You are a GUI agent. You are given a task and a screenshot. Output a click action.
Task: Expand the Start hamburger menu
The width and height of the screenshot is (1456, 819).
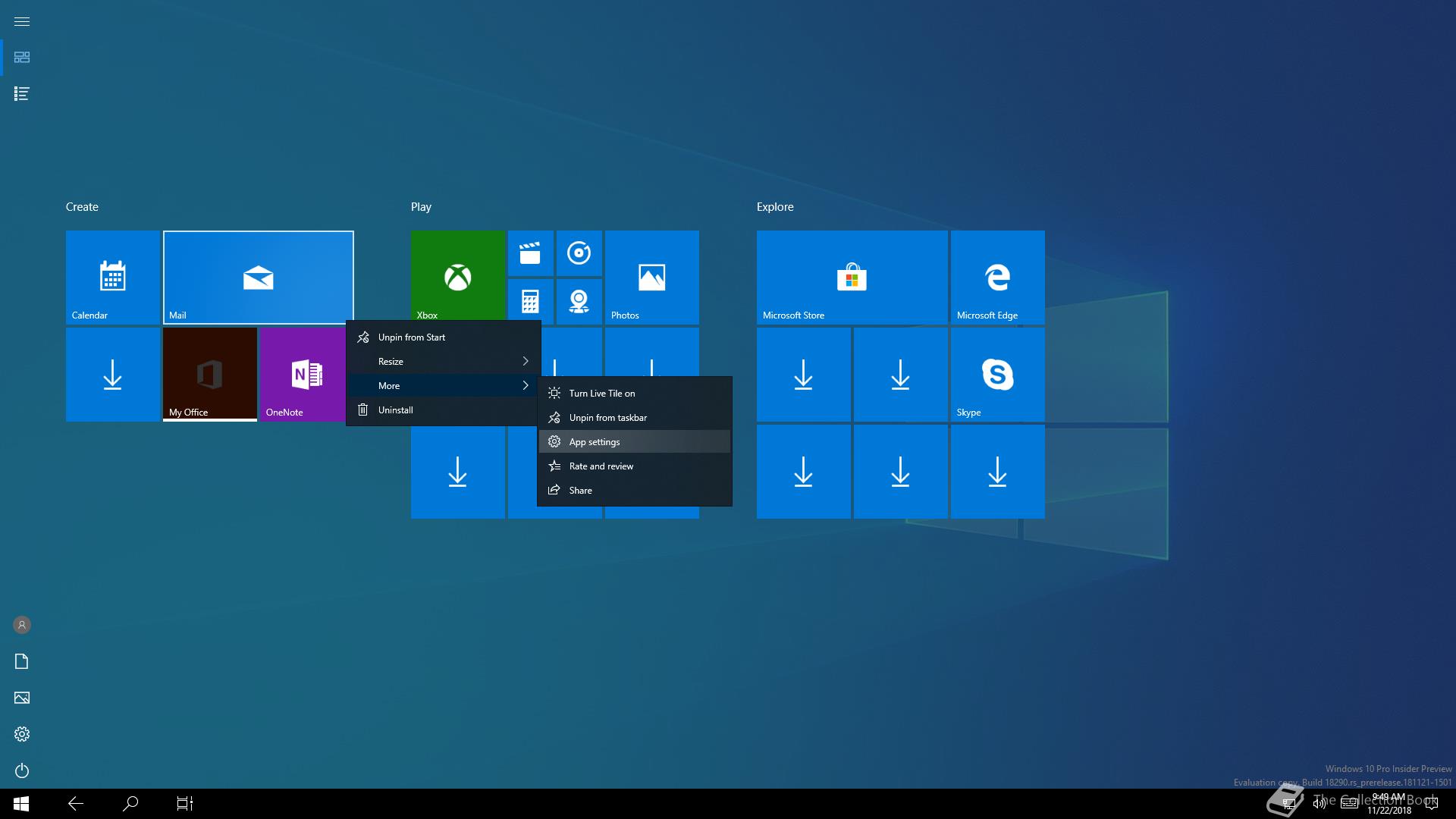point(22,21)
